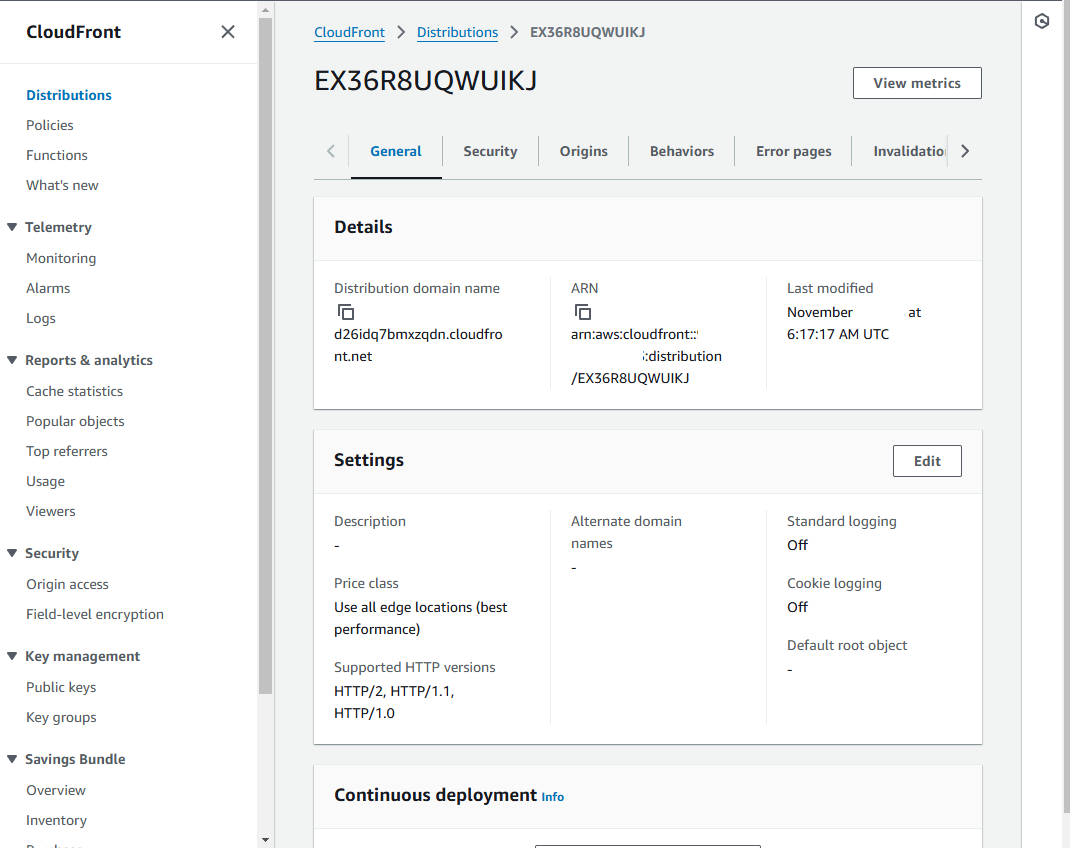The image size is (1070, 848).
Task: Edit the distribution Settings
Action: (x=926, y=460)
